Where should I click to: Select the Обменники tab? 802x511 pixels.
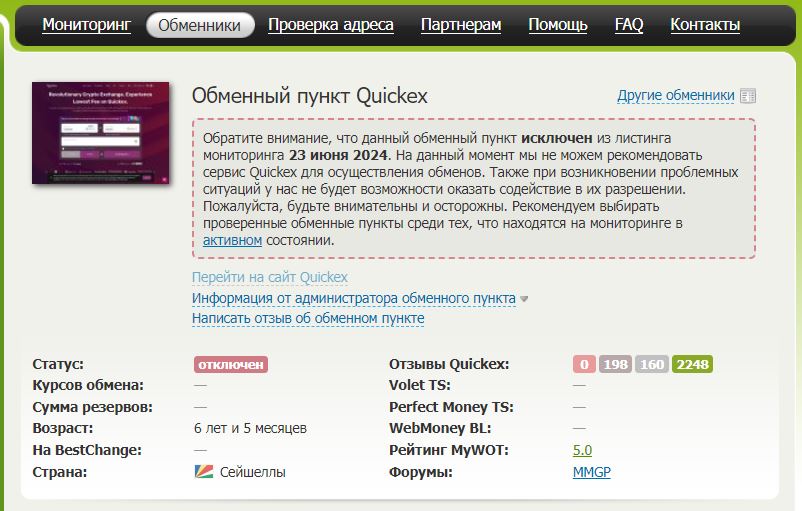pyautogui.click(x=200, y=25)
